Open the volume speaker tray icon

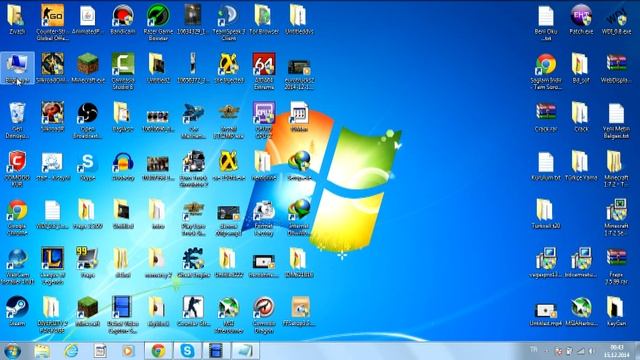[x=591, y=351]
